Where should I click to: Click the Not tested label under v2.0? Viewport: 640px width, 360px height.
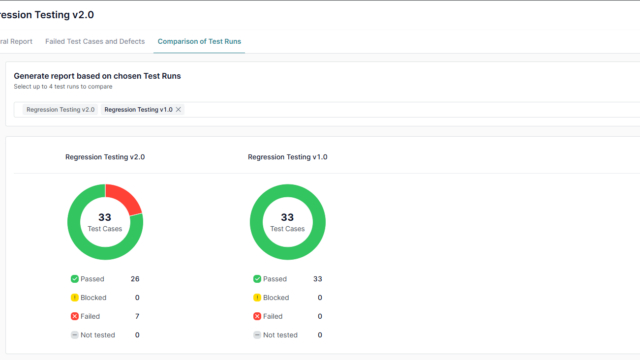[98, 335]
